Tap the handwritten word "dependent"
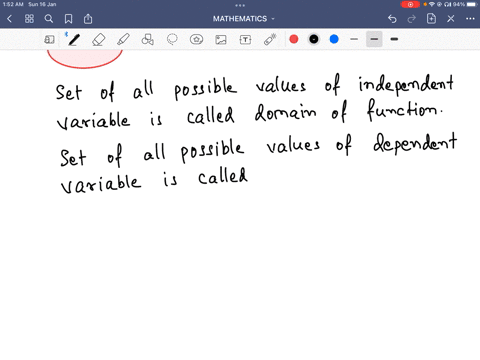The width and height of the screenshot is (480, 360). pyautogui.click(x=415, y=143)
